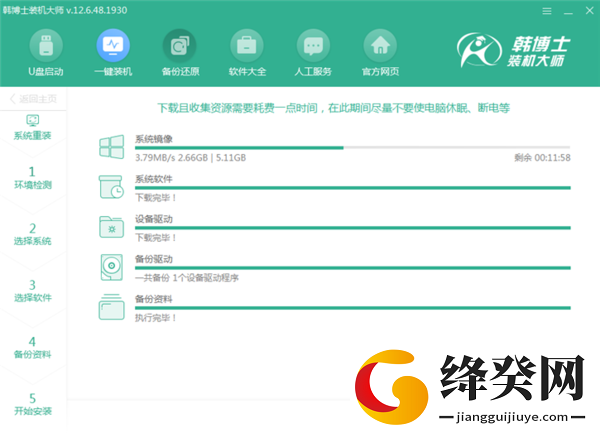Select step 1 环境检测
Image resolution: width=600 pixels, height=433 pixels.
[33, 178]
